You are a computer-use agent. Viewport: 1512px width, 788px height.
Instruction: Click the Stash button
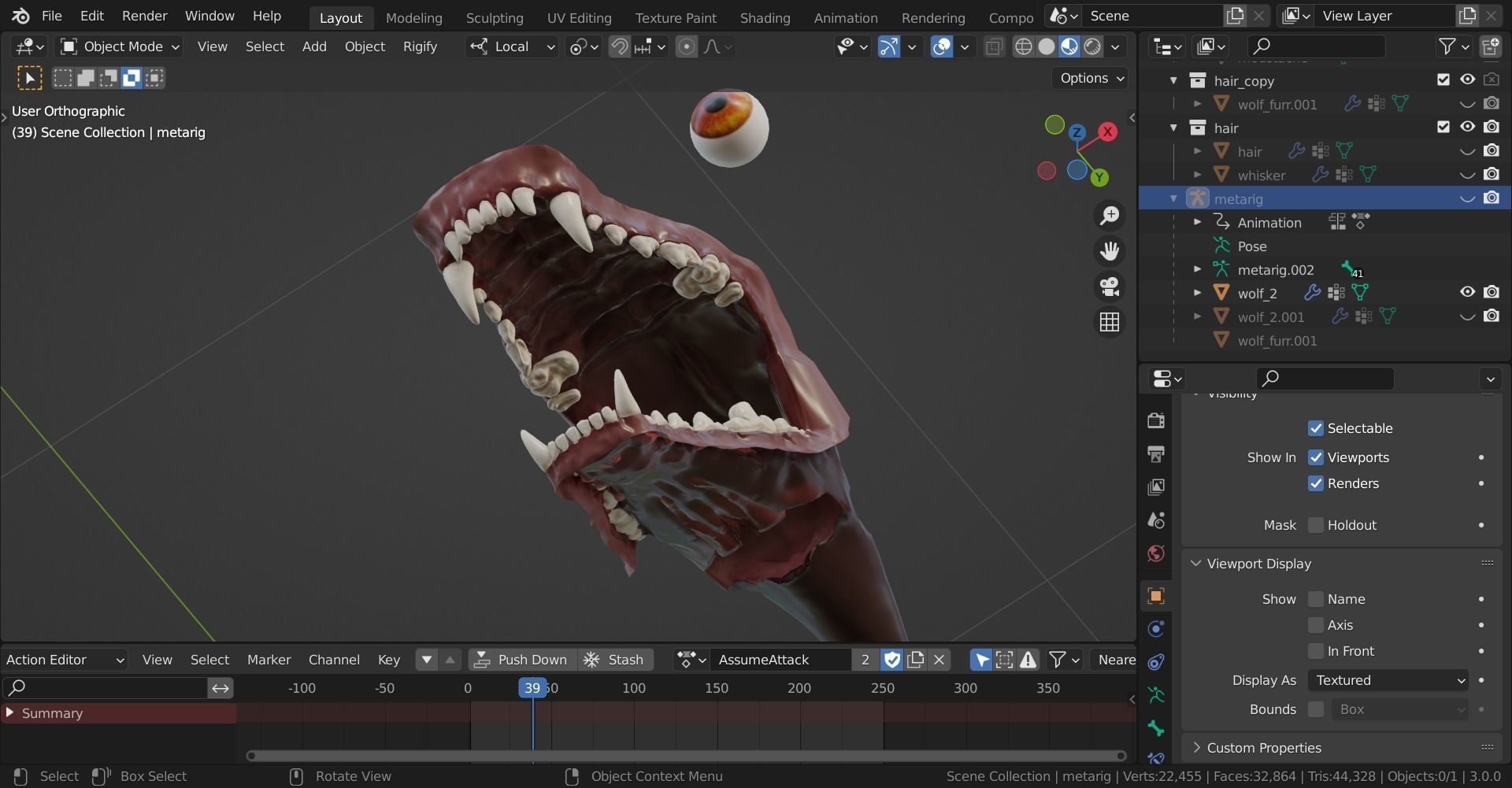pyautogui.click(x=616, y=660)
